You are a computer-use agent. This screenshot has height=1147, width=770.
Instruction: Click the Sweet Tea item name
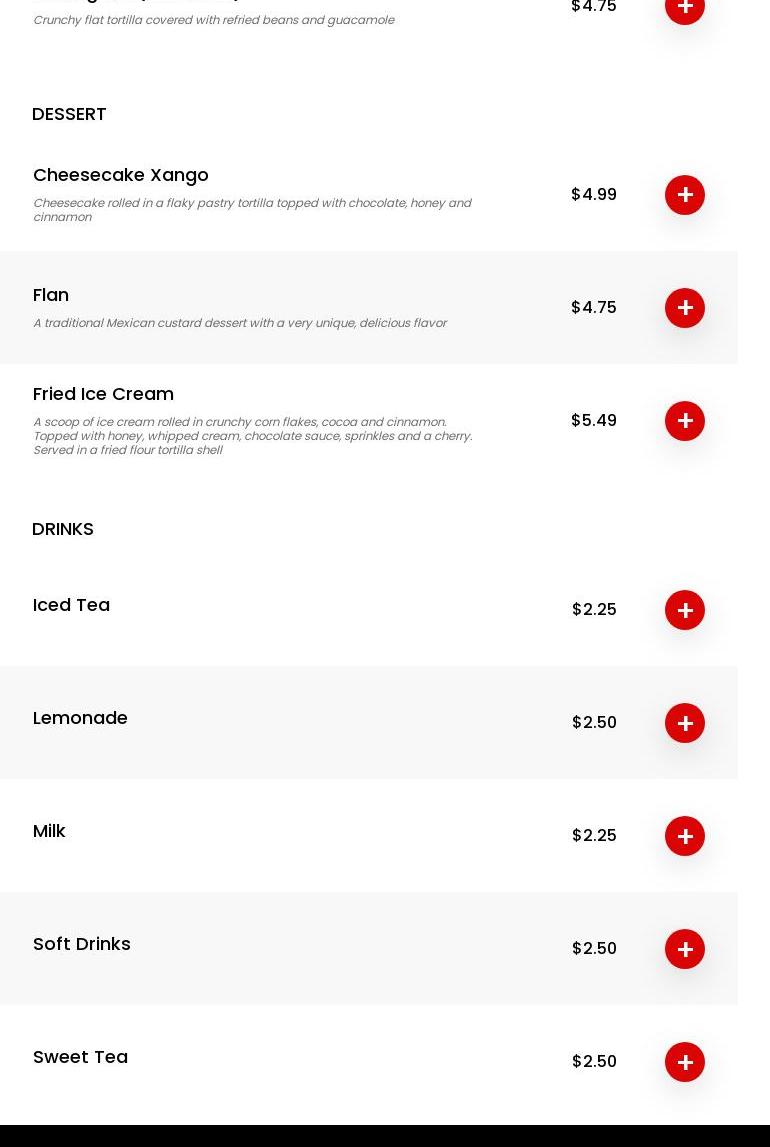coord(80,1057)
